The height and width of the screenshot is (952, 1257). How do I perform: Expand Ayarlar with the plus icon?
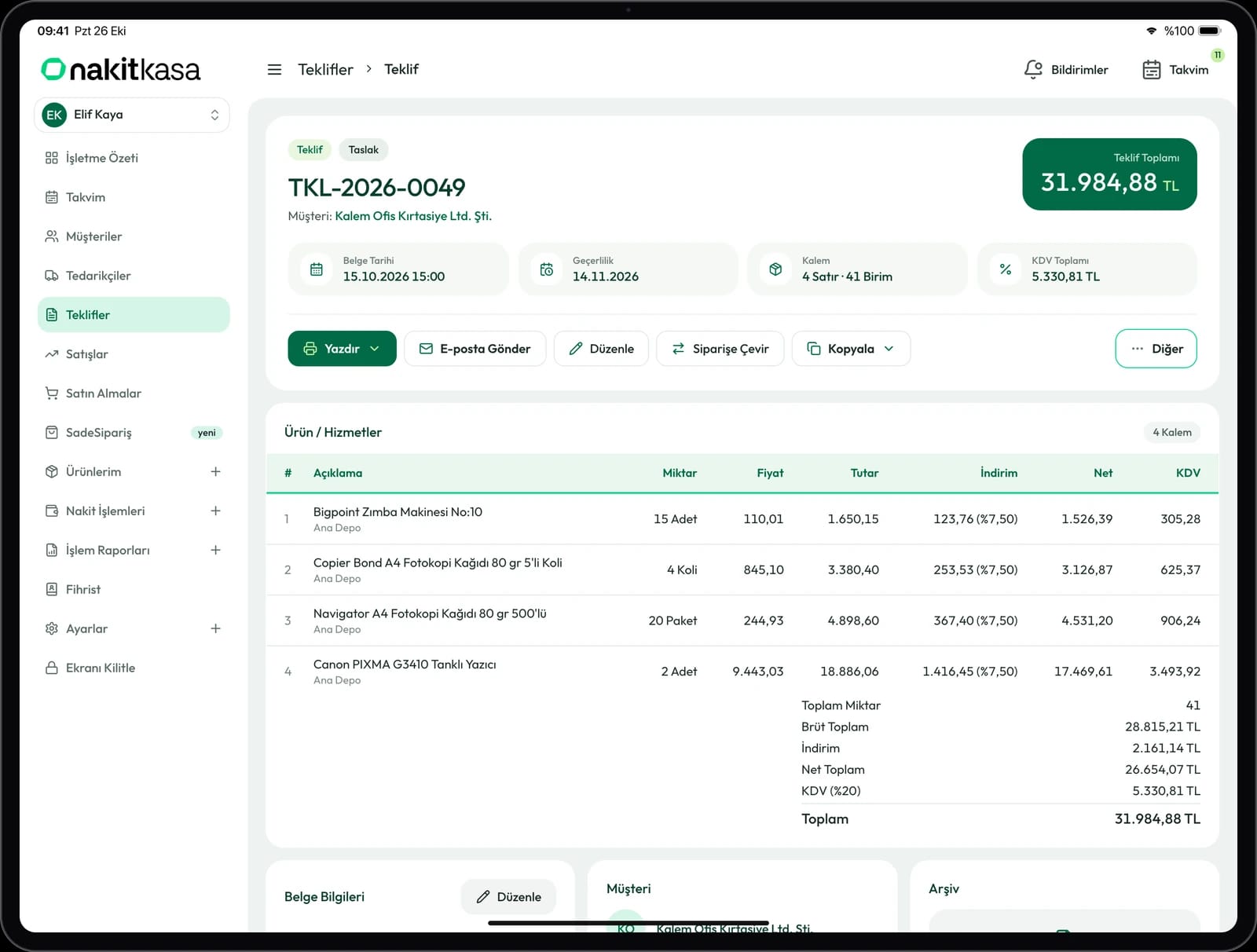click(x=215, y=628)
